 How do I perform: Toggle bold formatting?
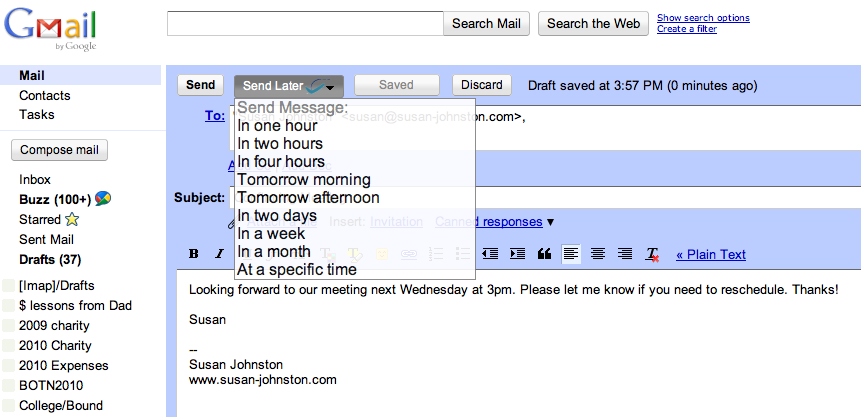(194, 254)
